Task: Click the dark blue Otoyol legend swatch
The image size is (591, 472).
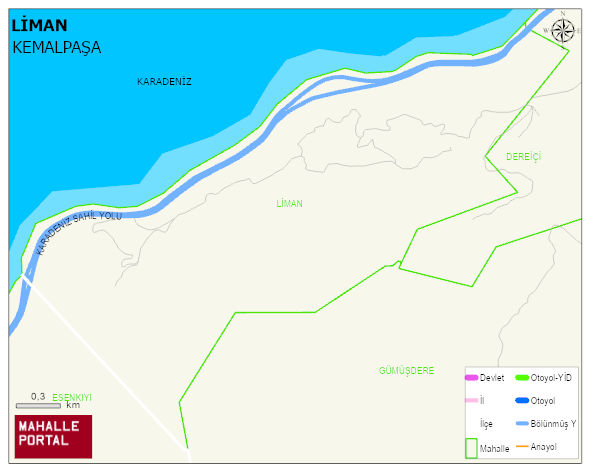Action: [x=522, y=401]
